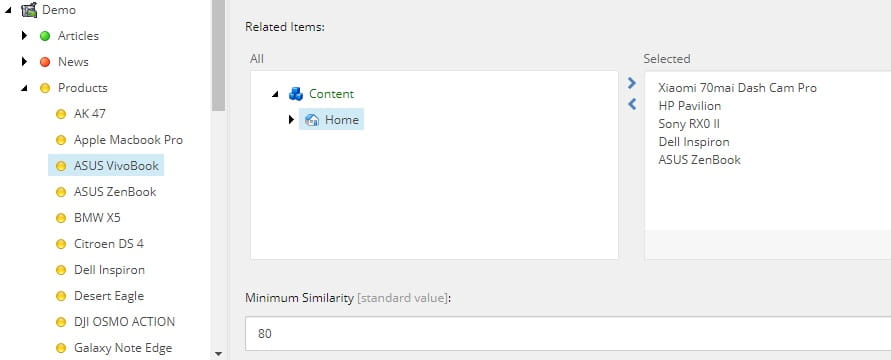Collapse the Demo tree node
891x360 pixels.
point(9,10)
